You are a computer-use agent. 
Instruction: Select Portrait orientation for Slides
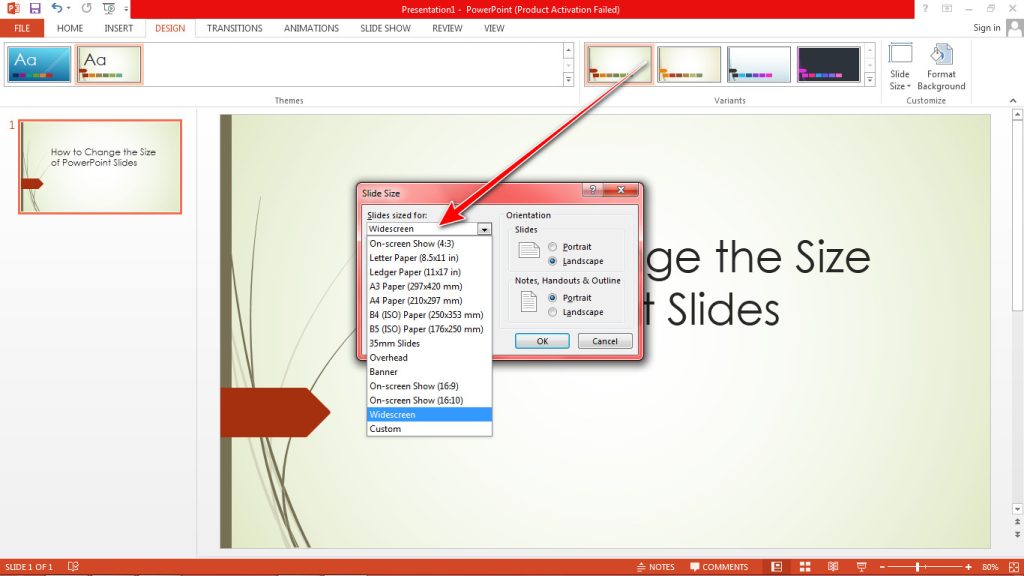click(x=553, y=246)
